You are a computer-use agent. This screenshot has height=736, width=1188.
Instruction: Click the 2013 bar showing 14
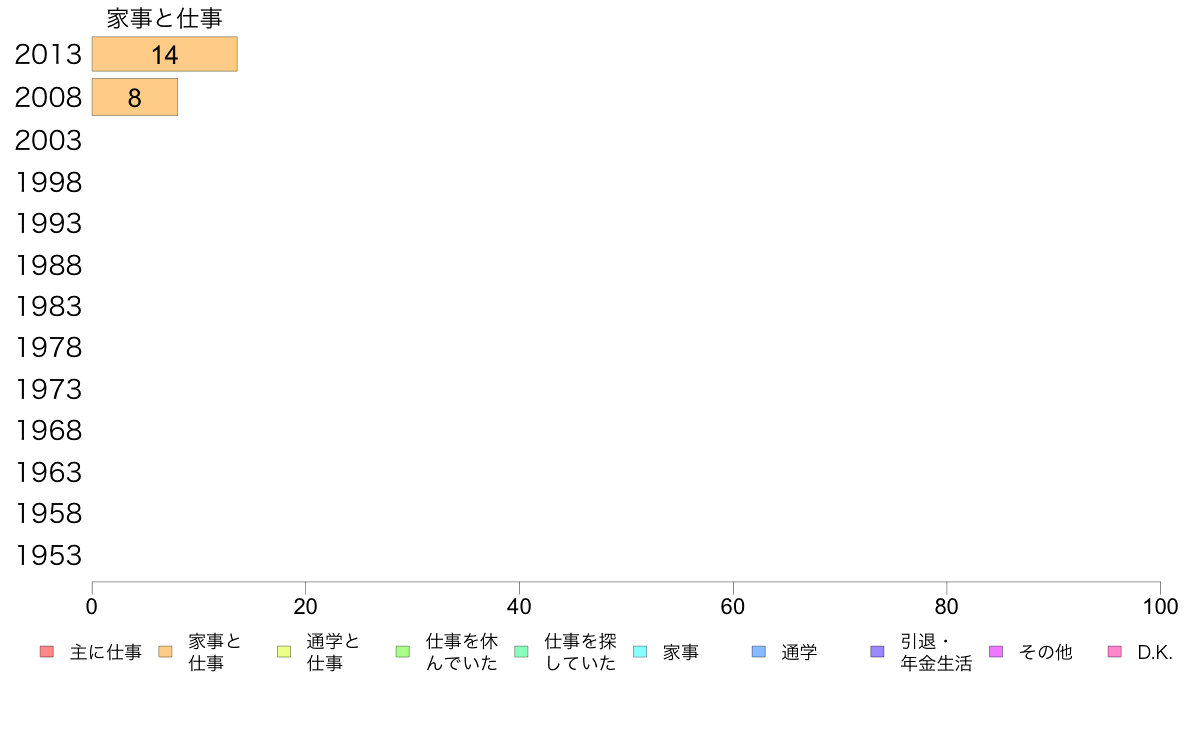(164, 54)
